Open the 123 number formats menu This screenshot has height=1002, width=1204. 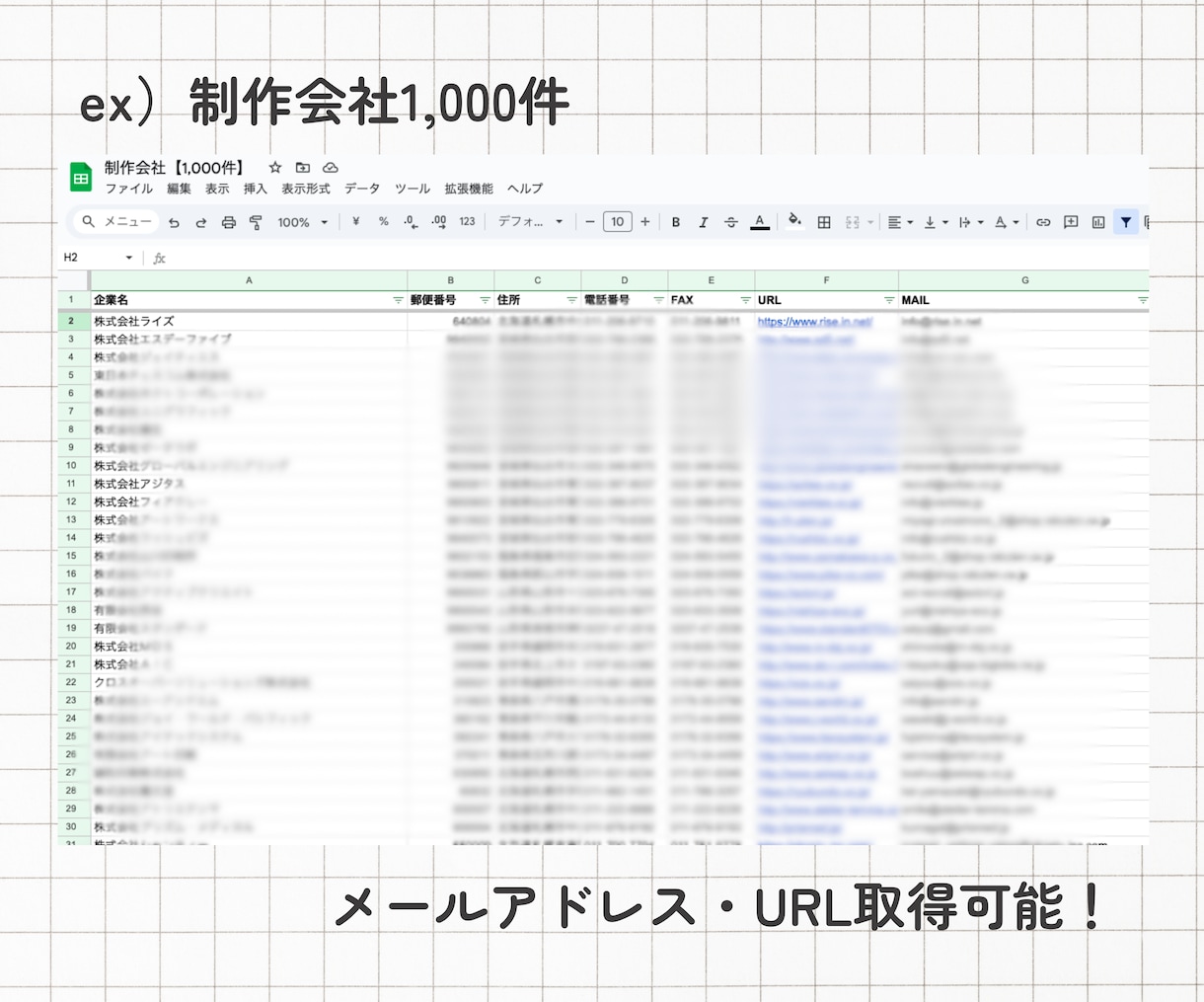(x=468, y=222)
